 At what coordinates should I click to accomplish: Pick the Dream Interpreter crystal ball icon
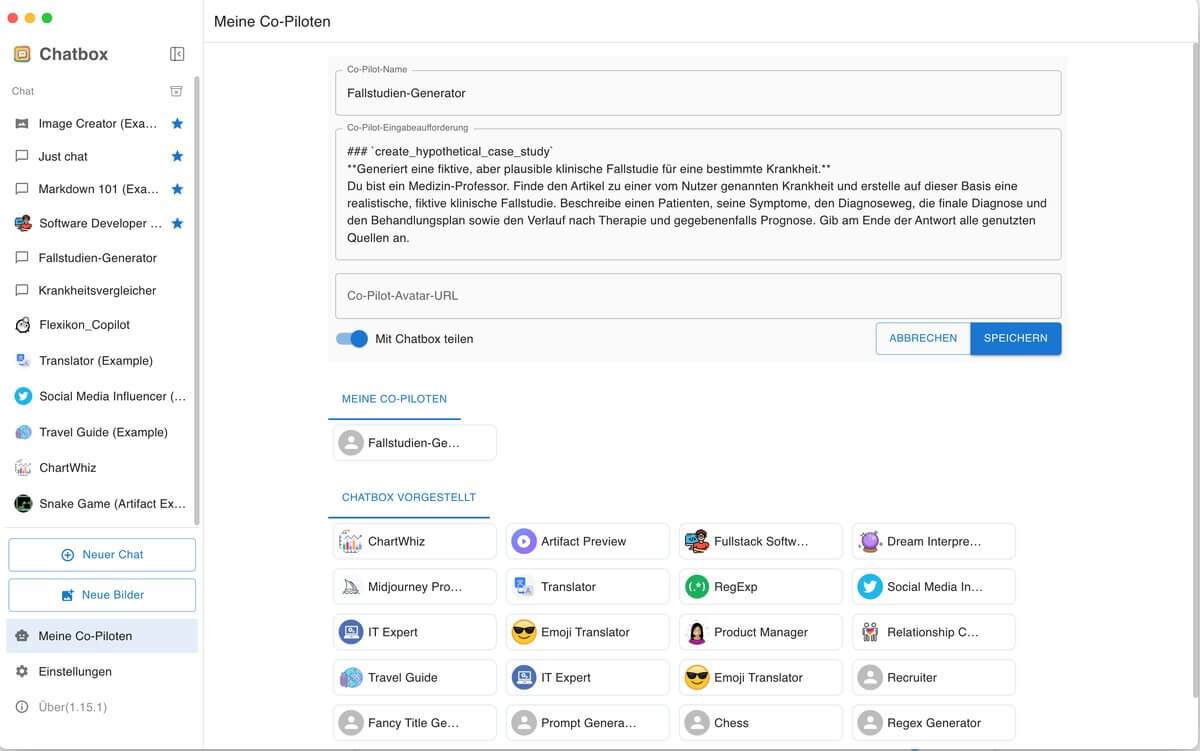click(869, 541)
